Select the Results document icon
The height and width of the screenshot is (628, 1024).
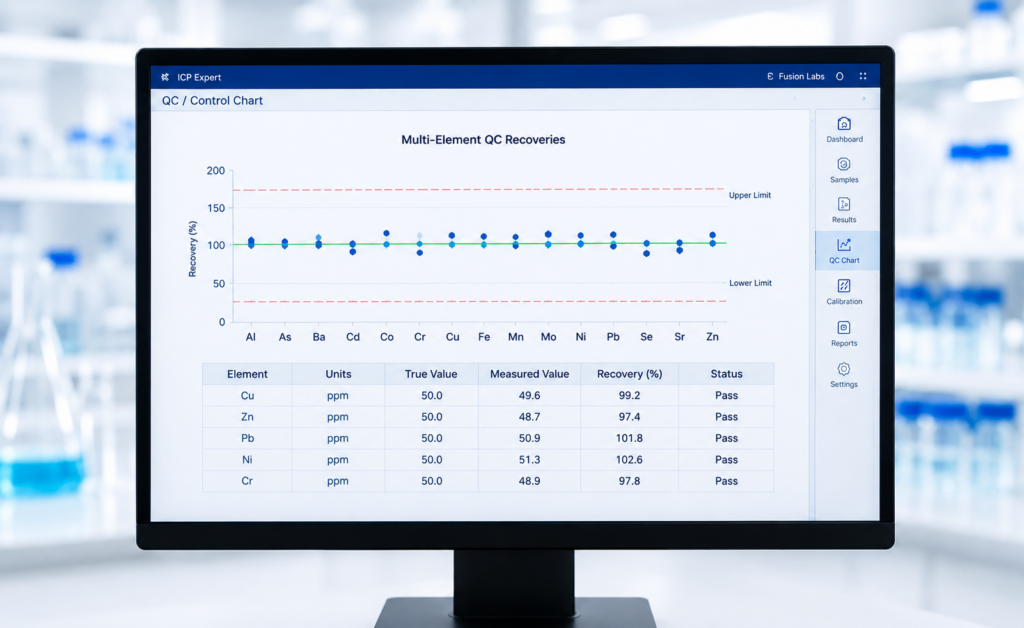tap(844, 204)
